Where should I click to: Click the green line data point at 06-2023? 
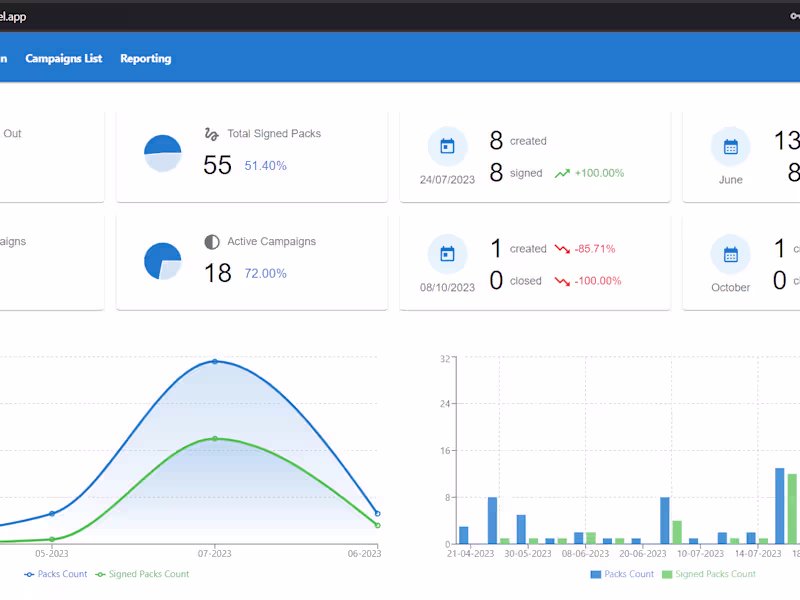(378, 525)
